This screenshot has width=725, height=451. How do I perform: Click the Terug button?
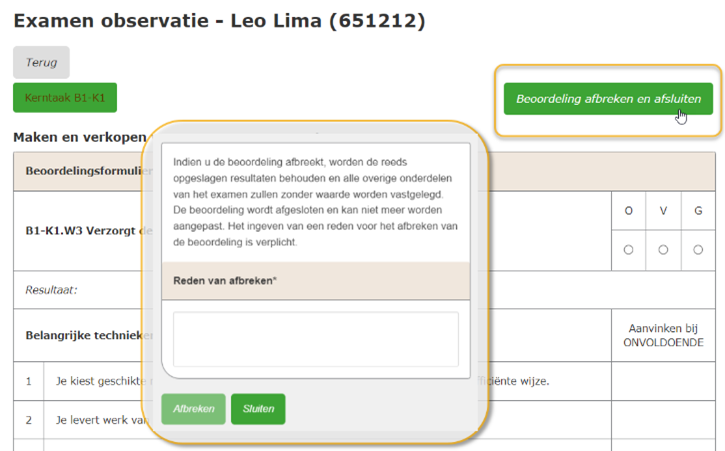(41, 62)
